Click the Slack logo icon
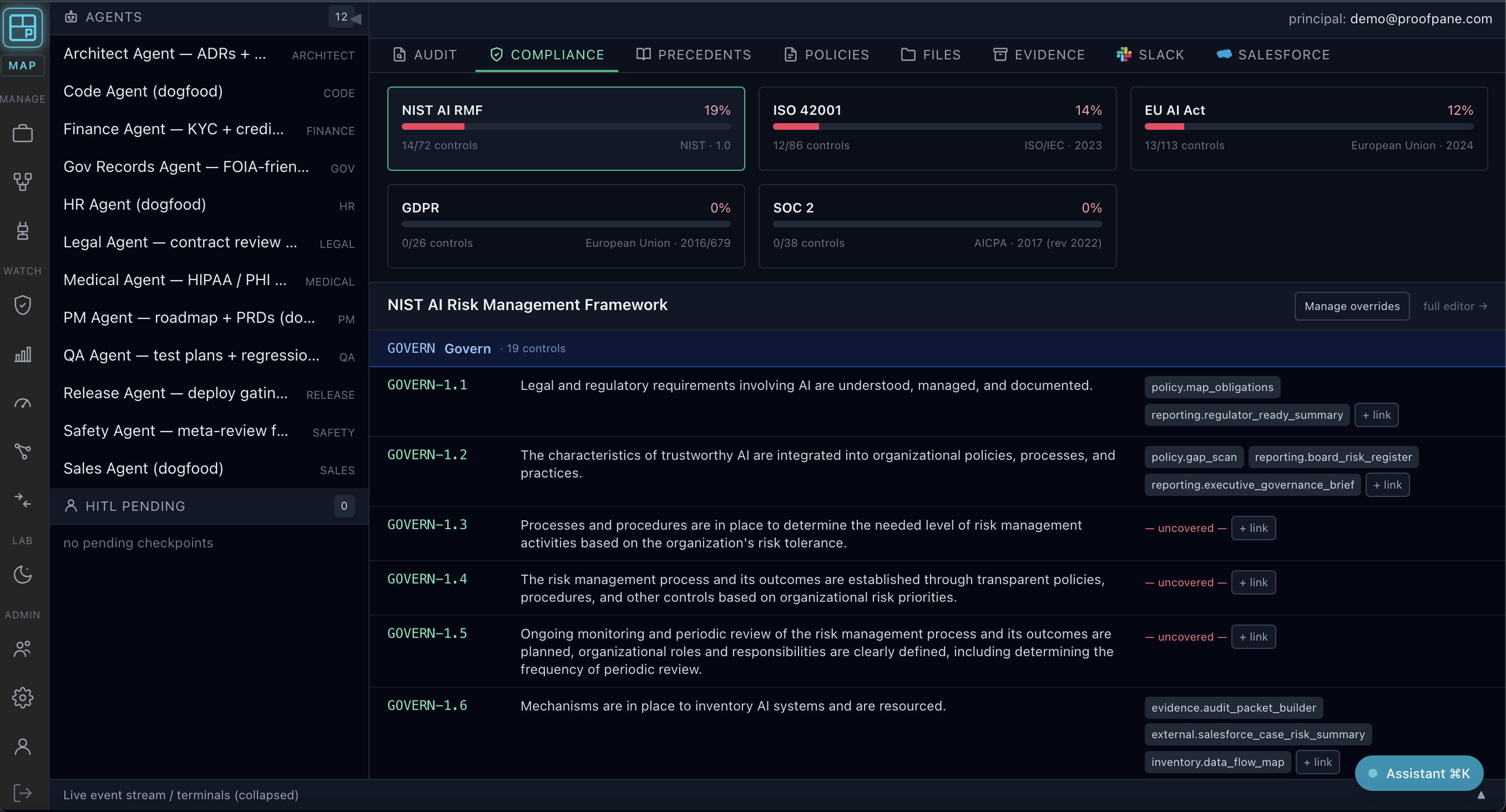This screenshot has width=1506, height=812. click(1124, 54)
